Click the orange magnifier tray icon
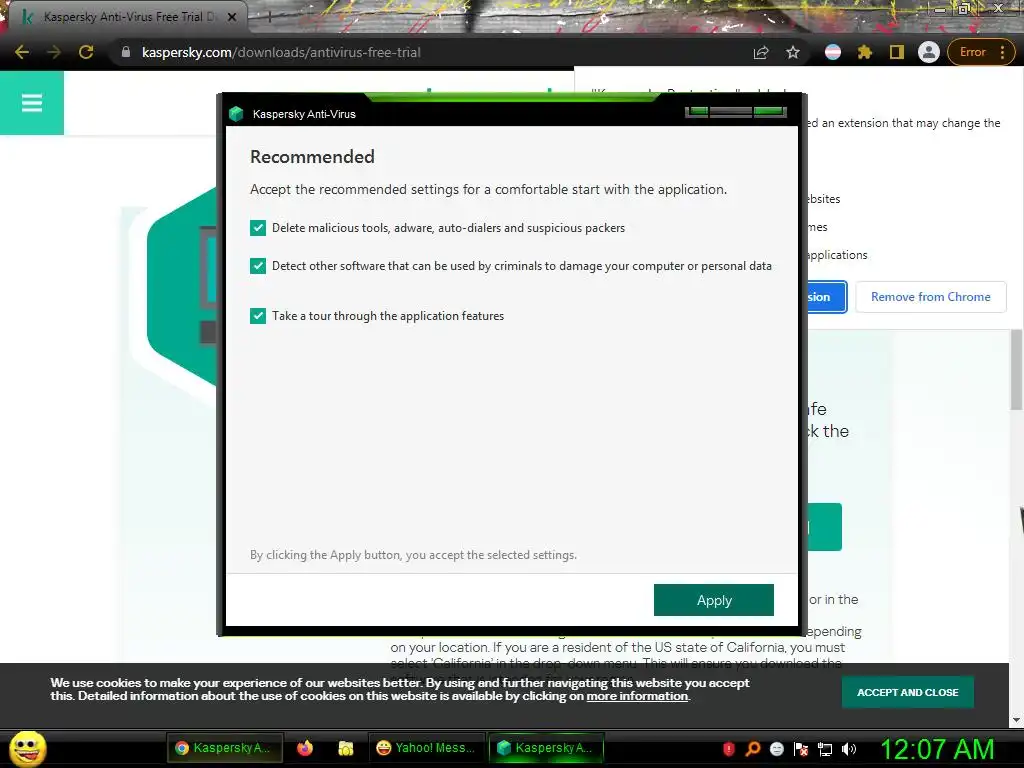 pyautogui.click(x=753, y=748)
